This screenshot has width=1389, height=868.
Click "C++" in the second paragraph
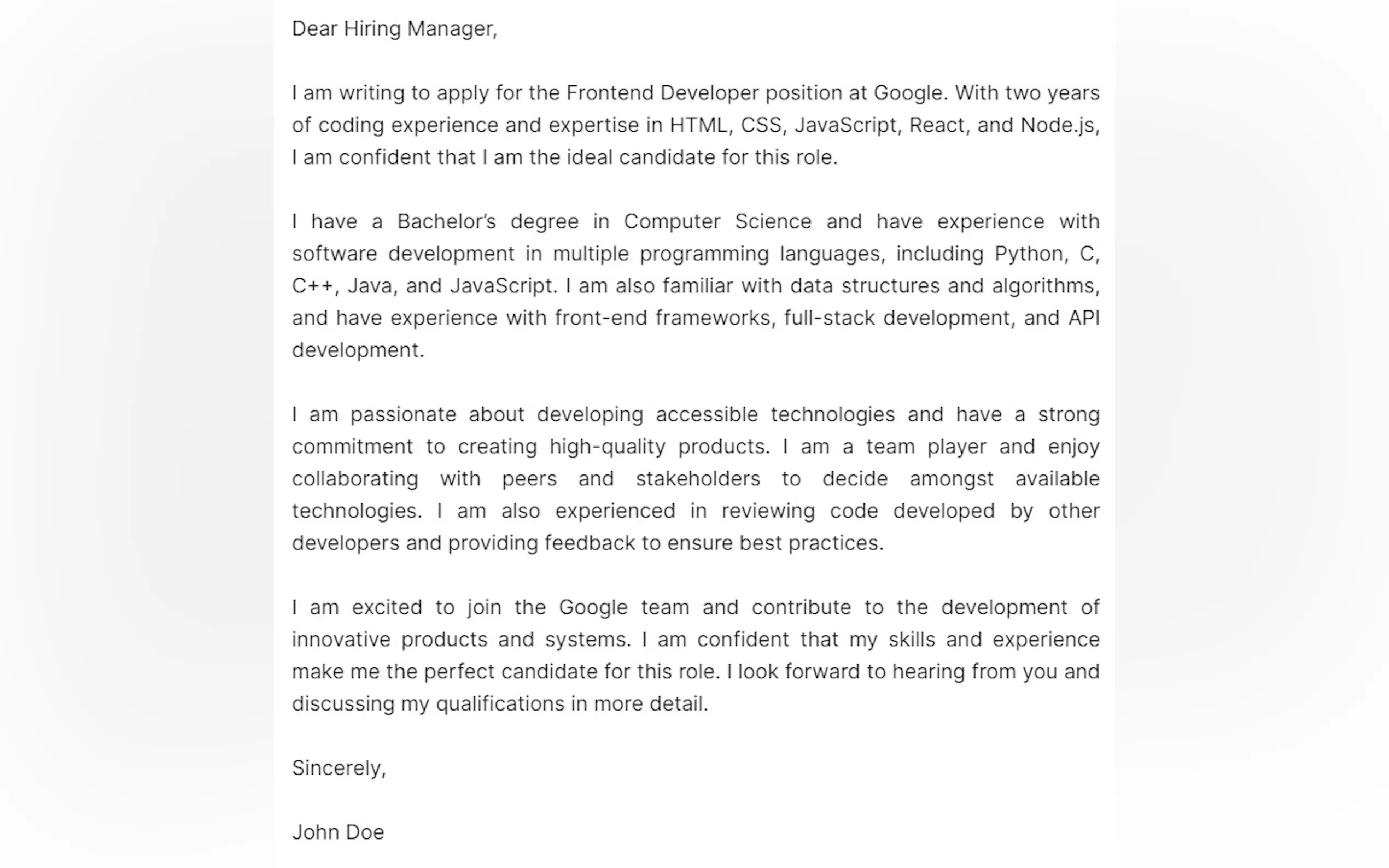pyautogui.click(x=312, y=286)
